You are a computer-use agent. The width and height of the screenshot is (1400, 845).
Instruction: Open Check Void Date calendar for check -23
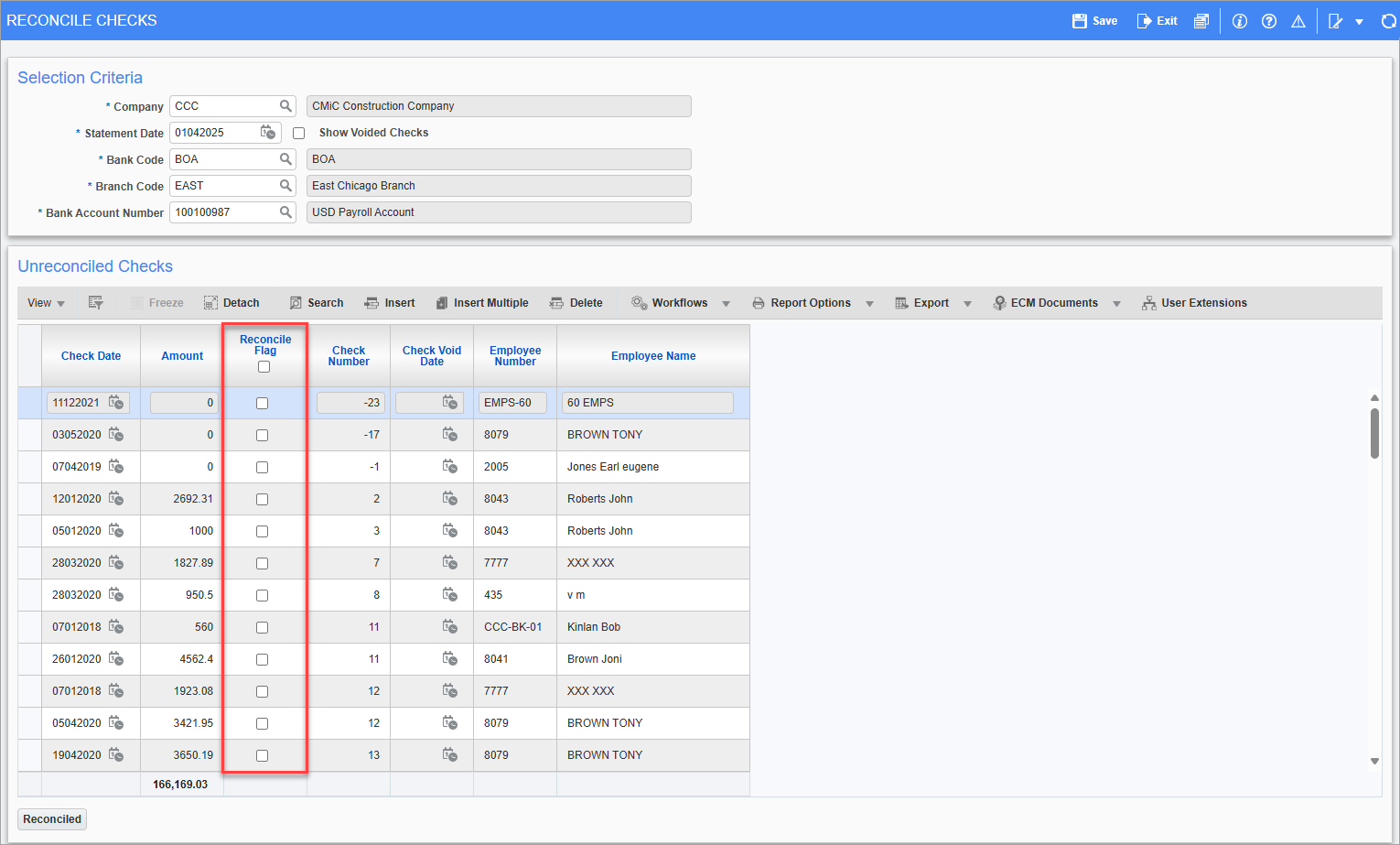(x=450, y=403)
